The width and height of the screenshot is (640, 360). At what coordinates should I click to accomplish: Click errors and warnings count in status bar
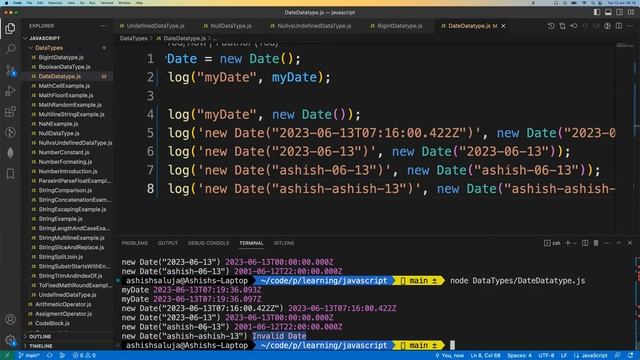click(84, 356)
